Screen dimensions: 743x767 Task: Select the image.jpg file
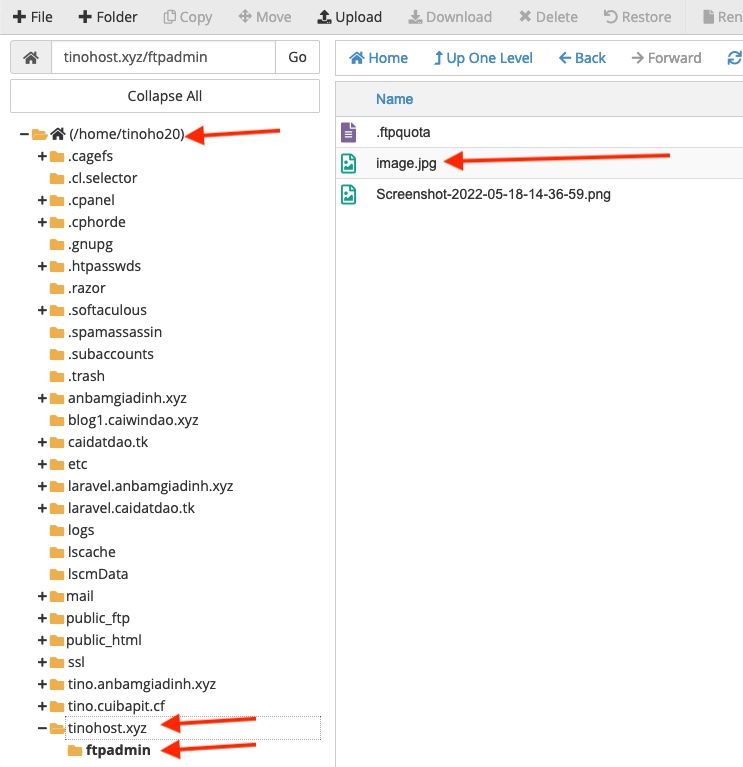[406, 163]
